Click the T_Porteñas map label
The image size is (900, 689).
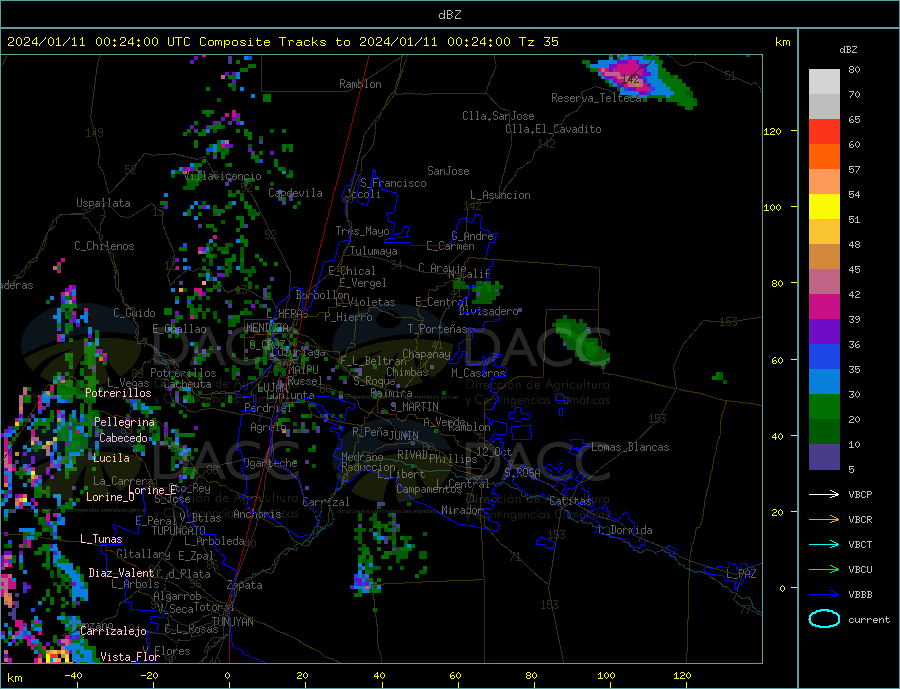click(438, 328)
